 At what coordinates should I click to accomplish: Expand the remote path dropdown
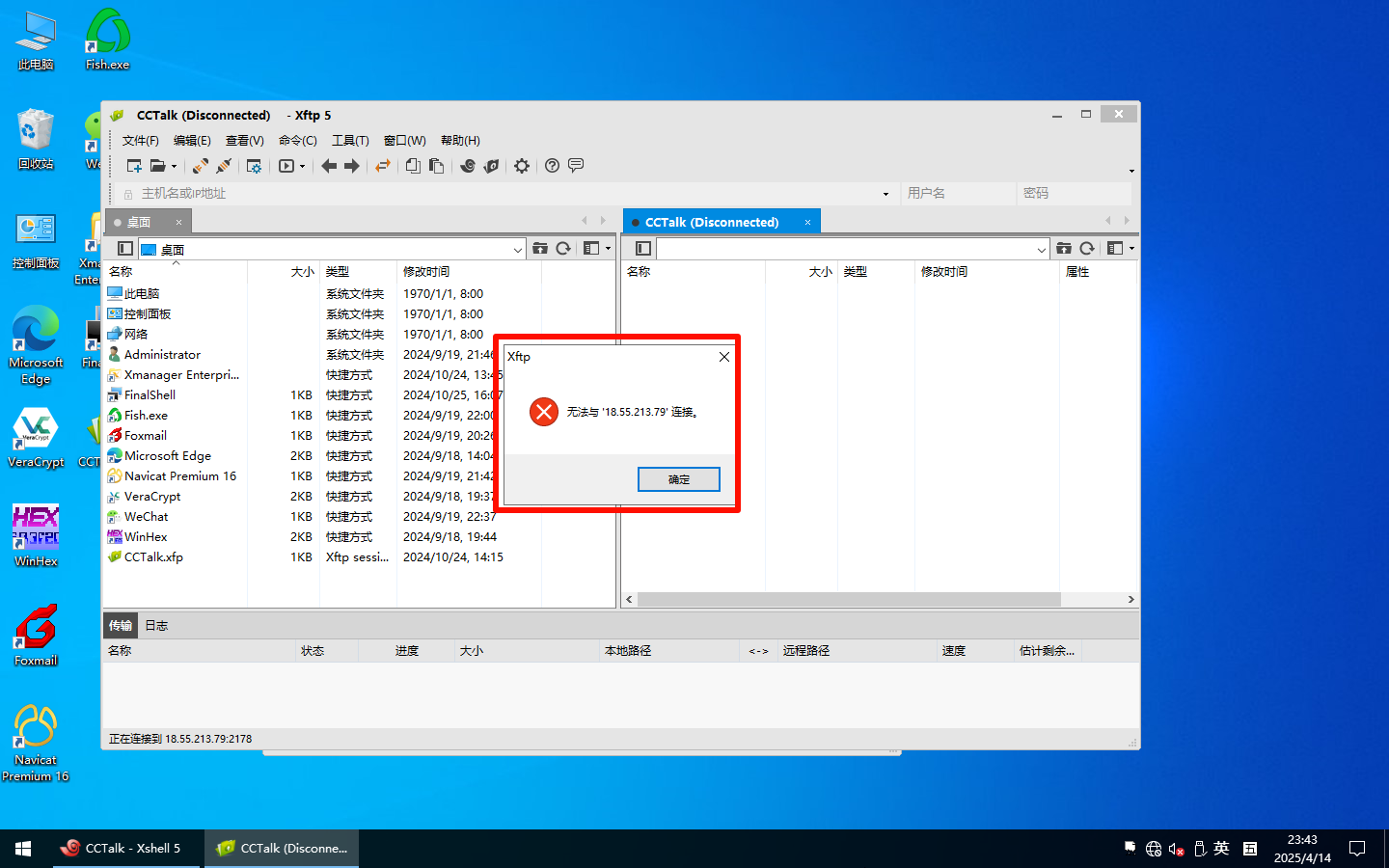pos(1041,250)
